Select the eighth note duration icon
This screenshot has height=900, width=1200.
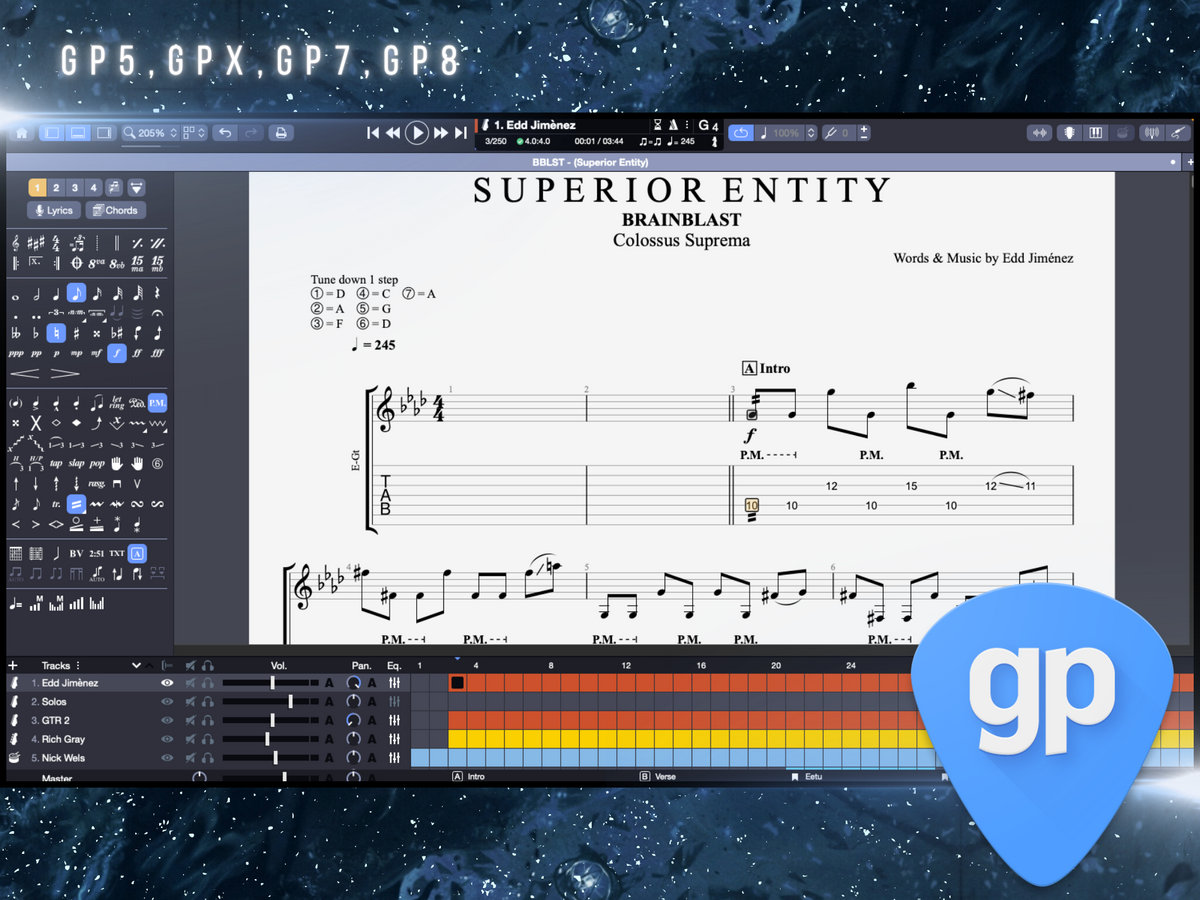click(x=79, y=292)
